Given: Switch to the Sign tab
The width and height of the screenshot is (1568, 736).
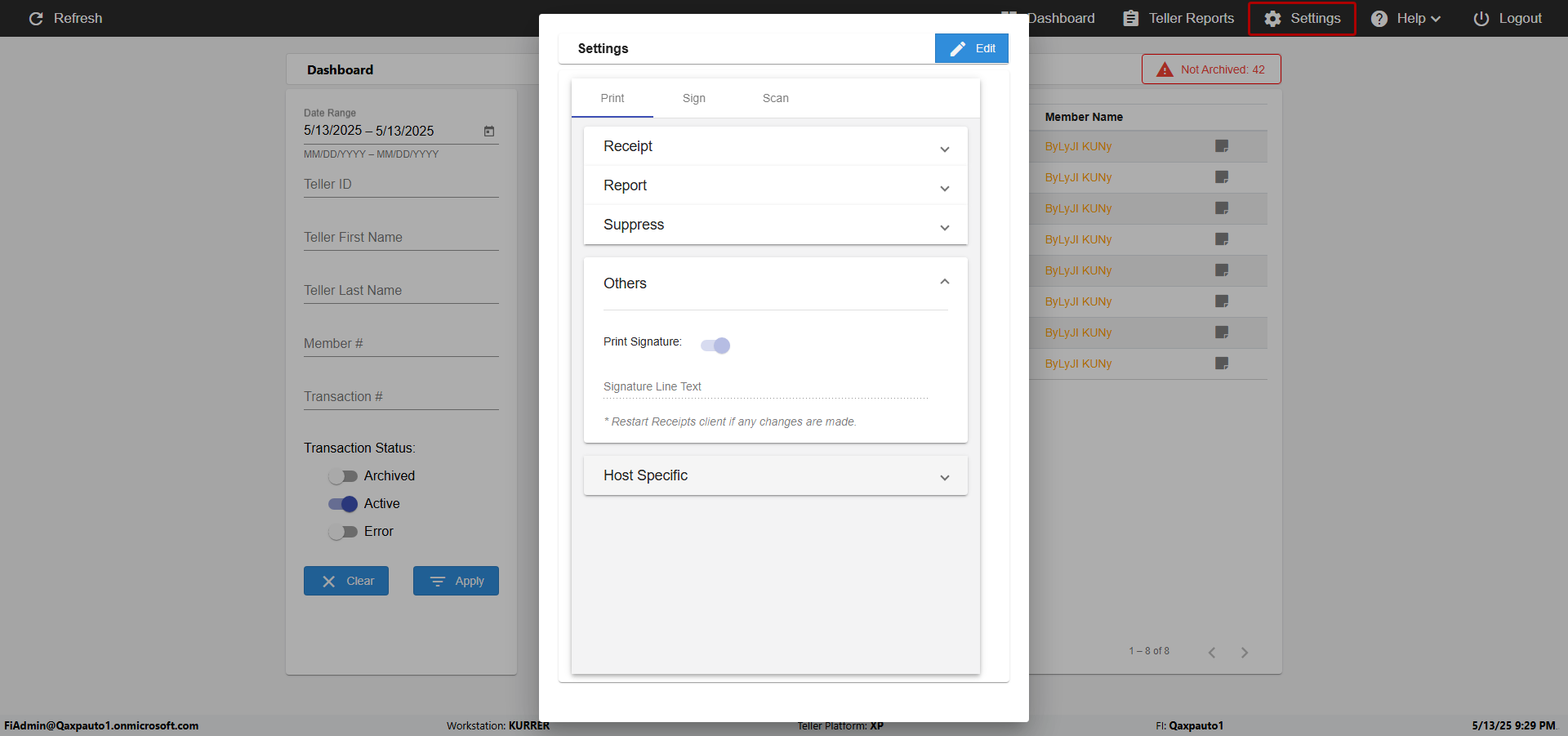Looking at the screenshot, I should click(x=693, y=99).
